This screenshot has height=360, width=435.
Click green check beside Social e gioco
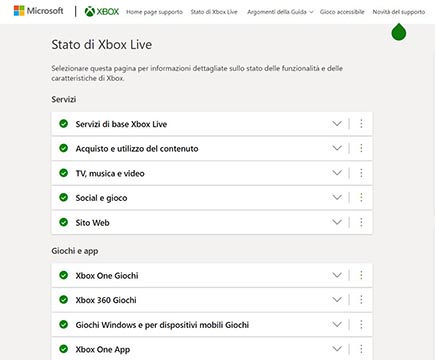pos(63,197)
